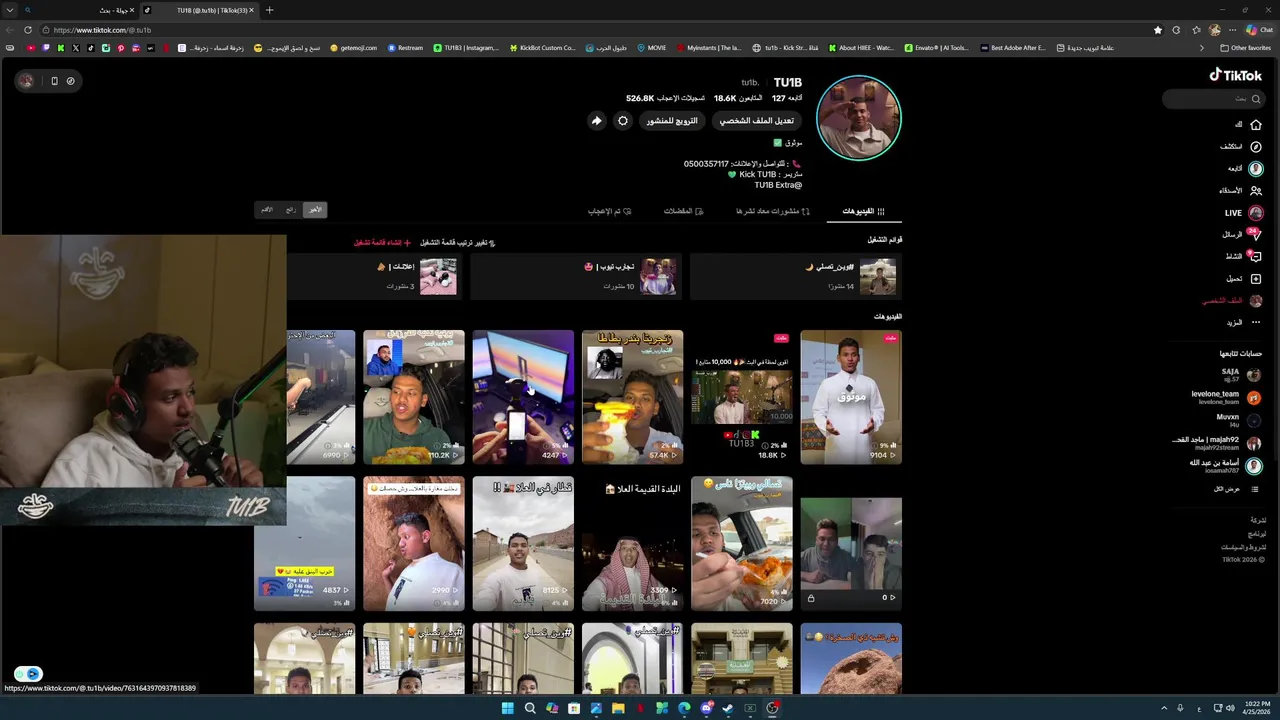Open the Windows Start menu
Image resolution: width=1280 pixels, height=720 pixels.
(x=508, y=708)
